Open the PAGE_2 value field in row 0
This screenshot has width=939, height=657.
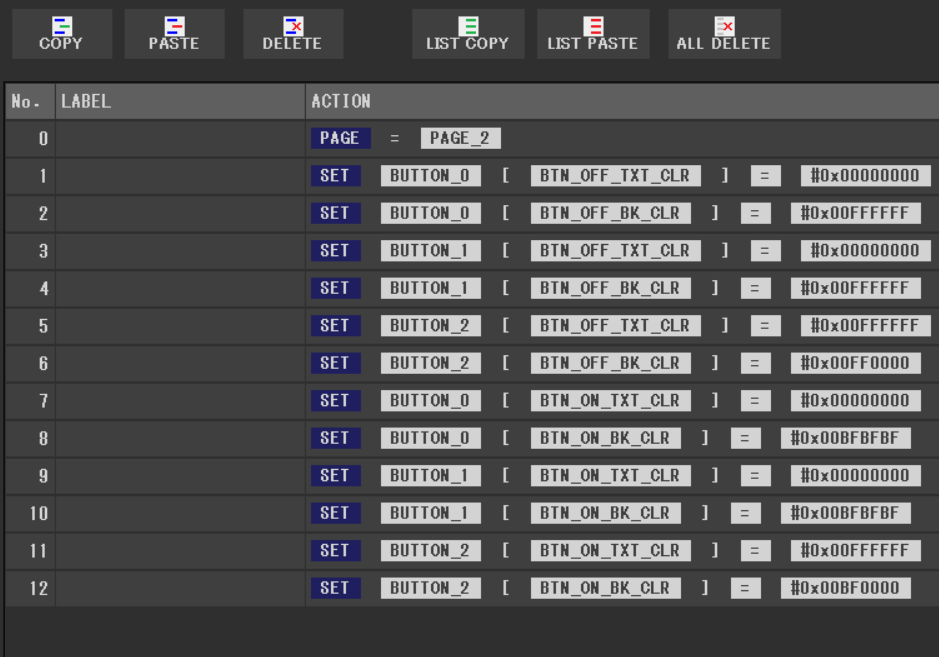[460, 139]
